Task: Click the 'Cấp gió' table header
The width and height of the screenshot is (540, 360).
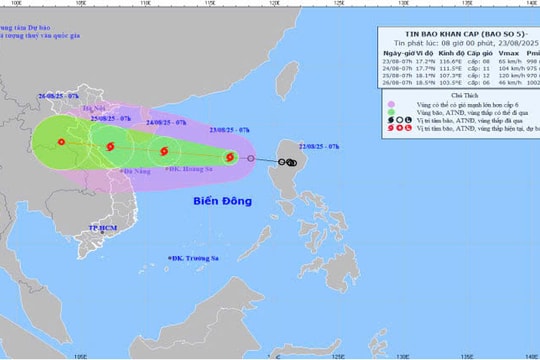Action: pyautogui.click(x=480, y=53)
